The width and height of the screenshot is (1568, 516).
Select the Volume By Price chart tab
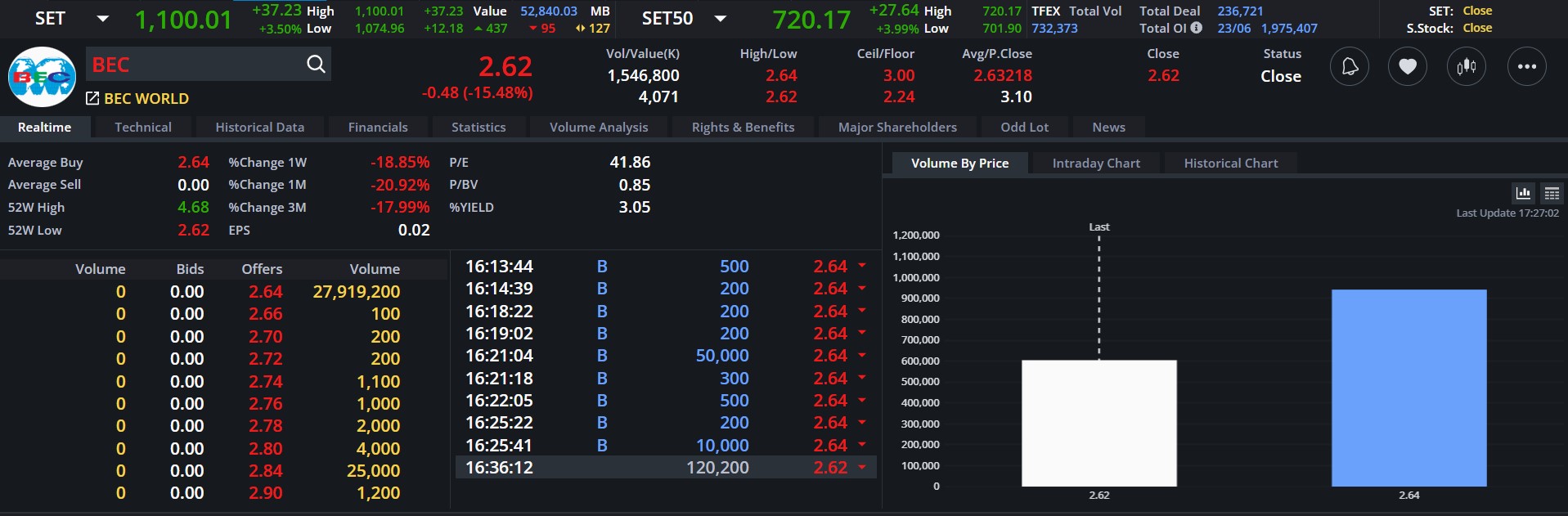[x=960, y=163]
